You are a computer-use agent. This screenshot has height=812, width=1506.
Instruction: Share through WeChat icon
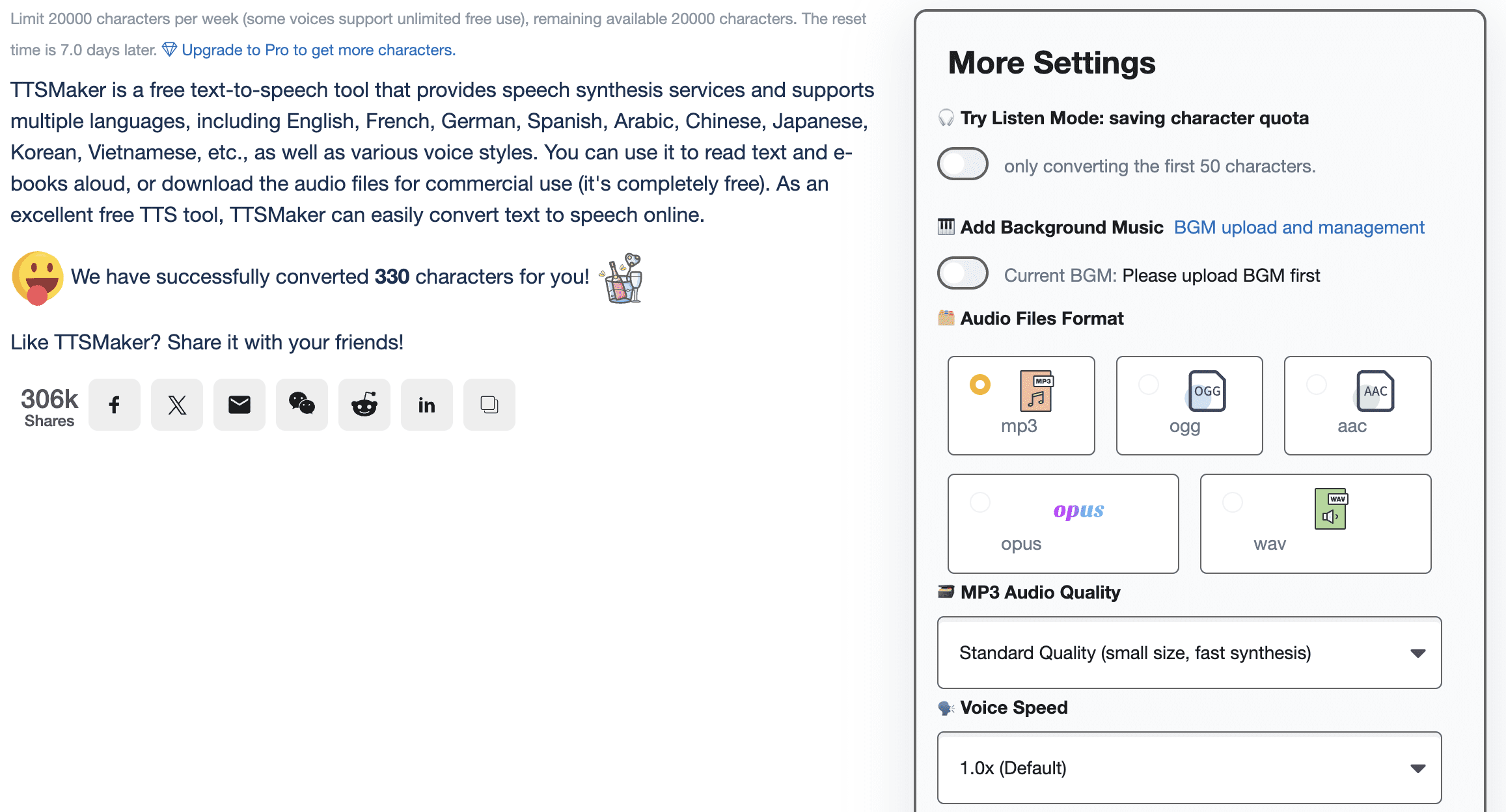302,405
